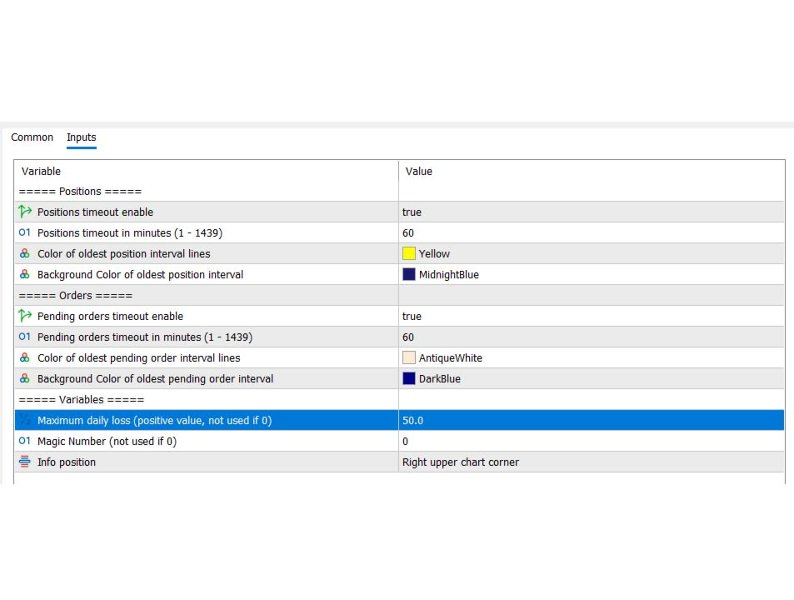The height and width of the screenshot is (600, 794).
Task: Click the integer icon next to Pending orders timeout in minutes
Action: 24,336
